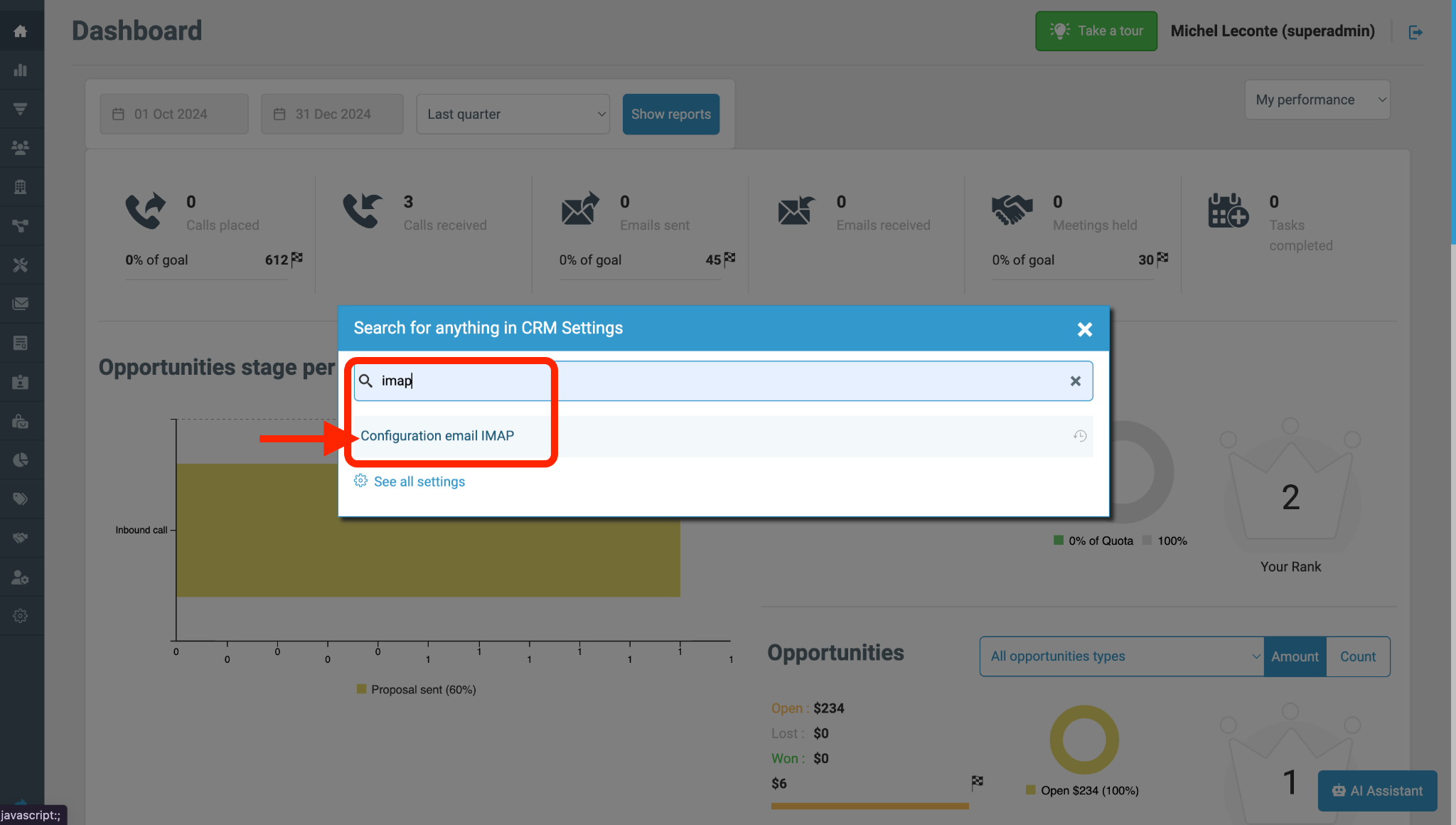This screenshot has height=825, width=1456.
Task: Click the Emails sent envelope icon
Action: coord(580,208)
